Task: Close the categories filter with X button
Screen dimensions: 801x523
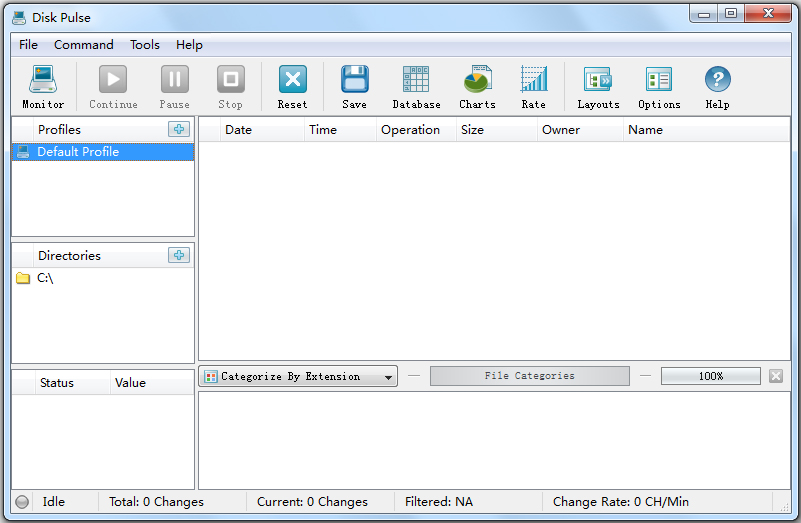Action: (776, 376)
